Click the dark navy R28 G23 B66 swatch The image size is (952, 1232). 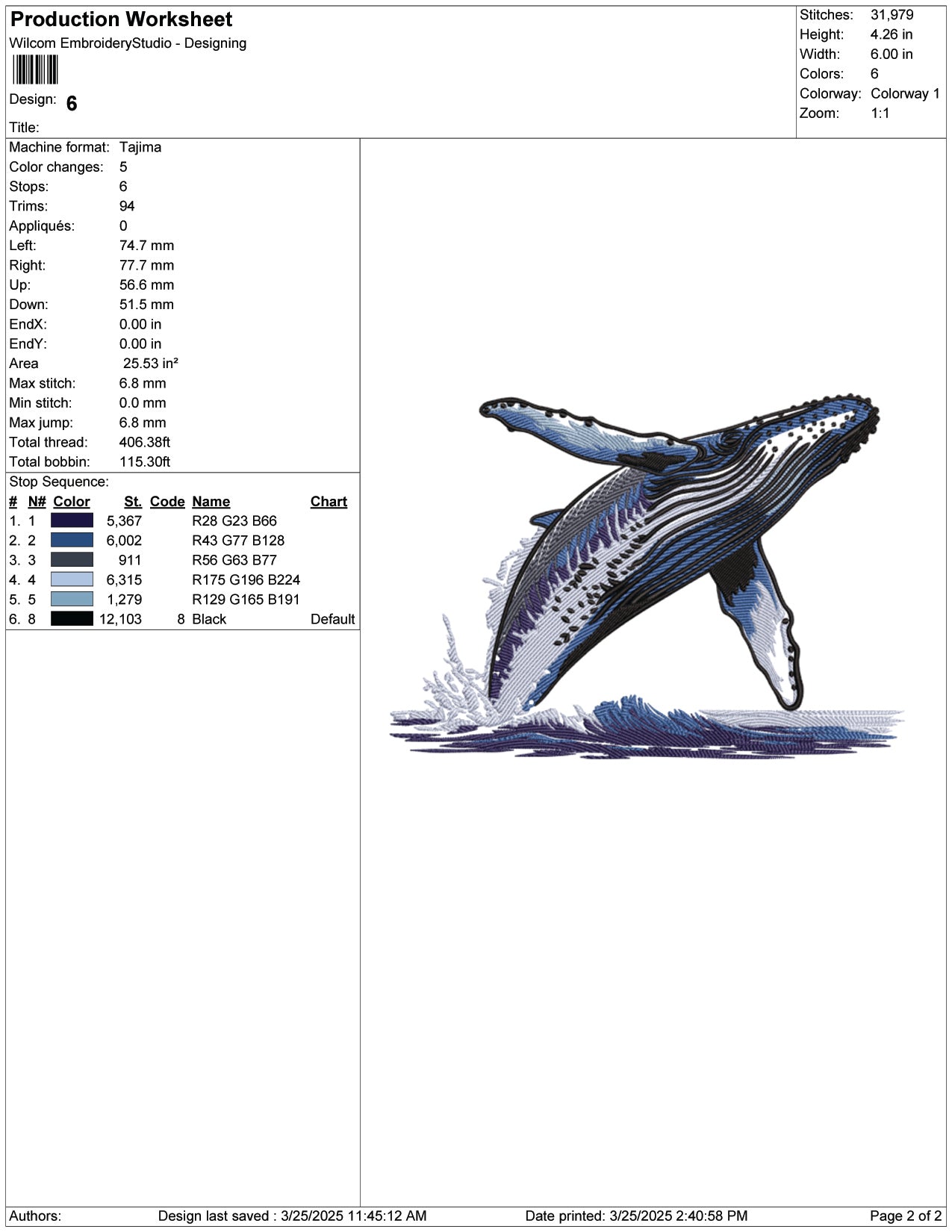[x=72, y=520]
